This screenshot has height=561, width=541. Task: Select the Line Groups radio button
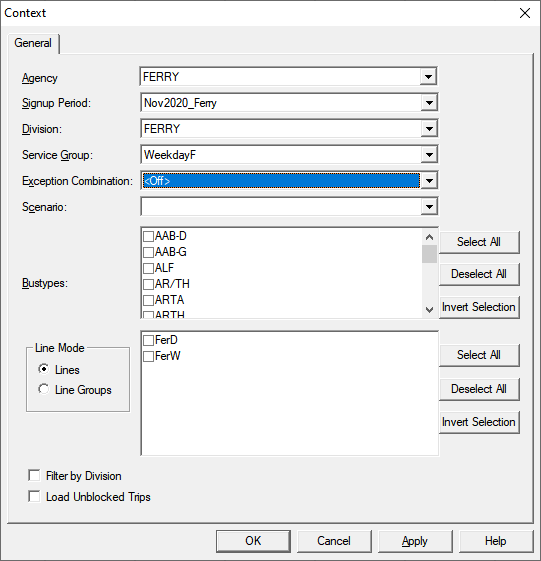[44, 389]
